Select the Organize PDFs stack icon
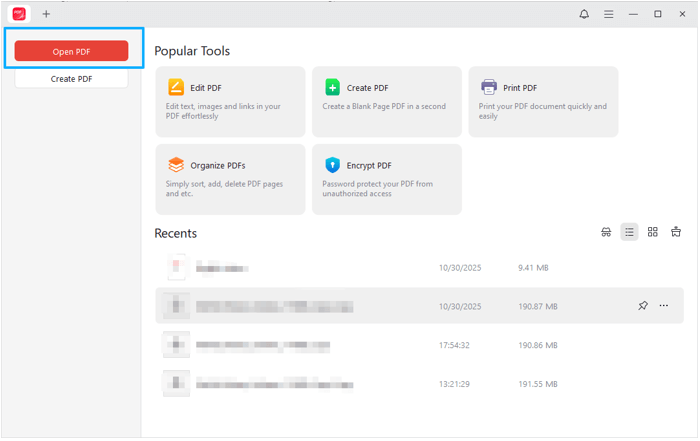Screen dimensions: 700x441 coord(176,165)
